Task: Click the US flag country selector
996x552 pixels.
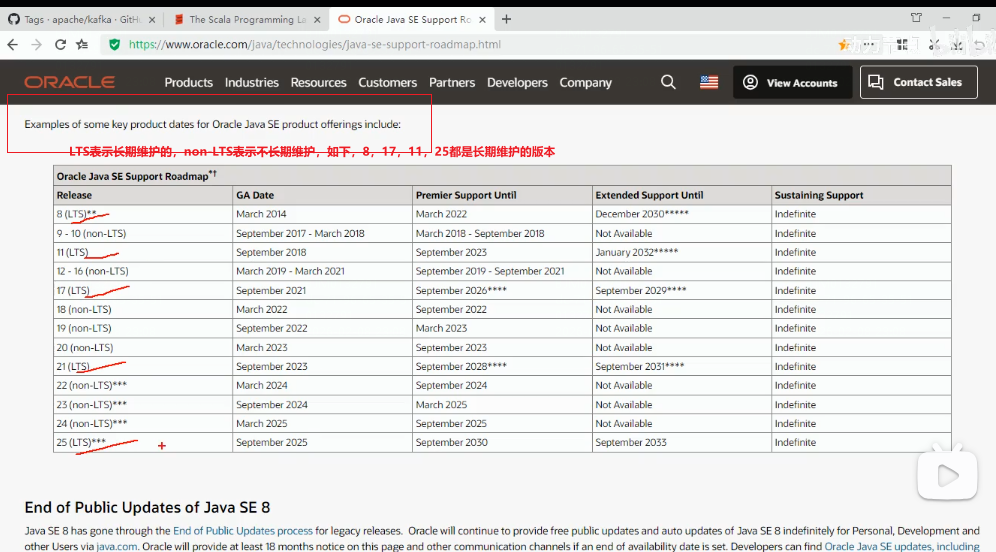Action: coord(709,82)
